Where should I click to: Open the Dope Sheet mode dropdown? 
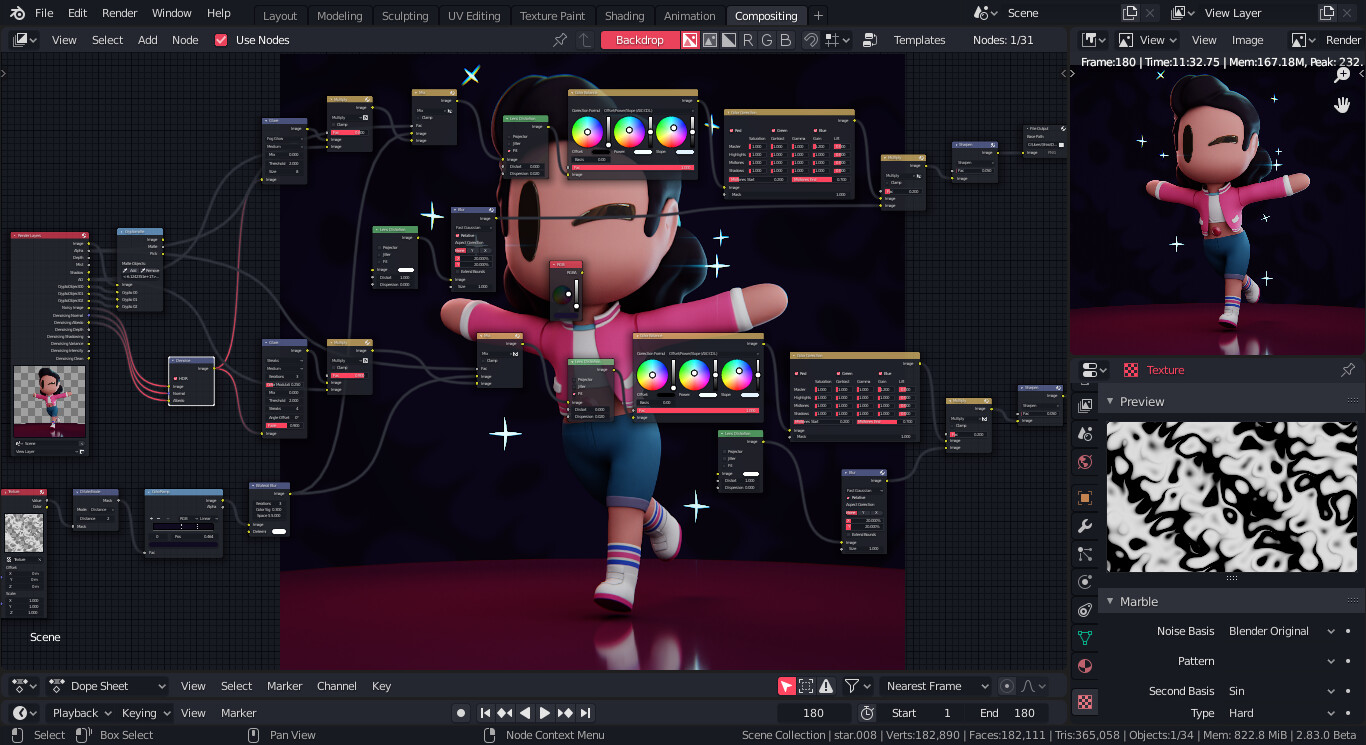click(x=108, y=686)
